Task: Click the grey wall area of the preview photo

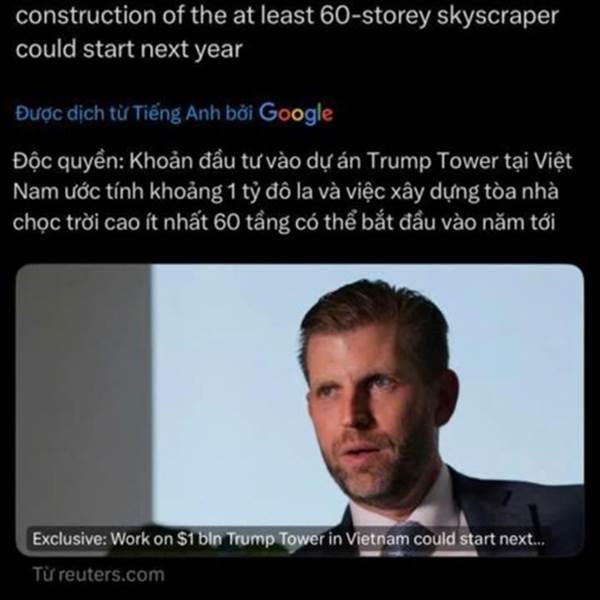Action: point(83,394)
